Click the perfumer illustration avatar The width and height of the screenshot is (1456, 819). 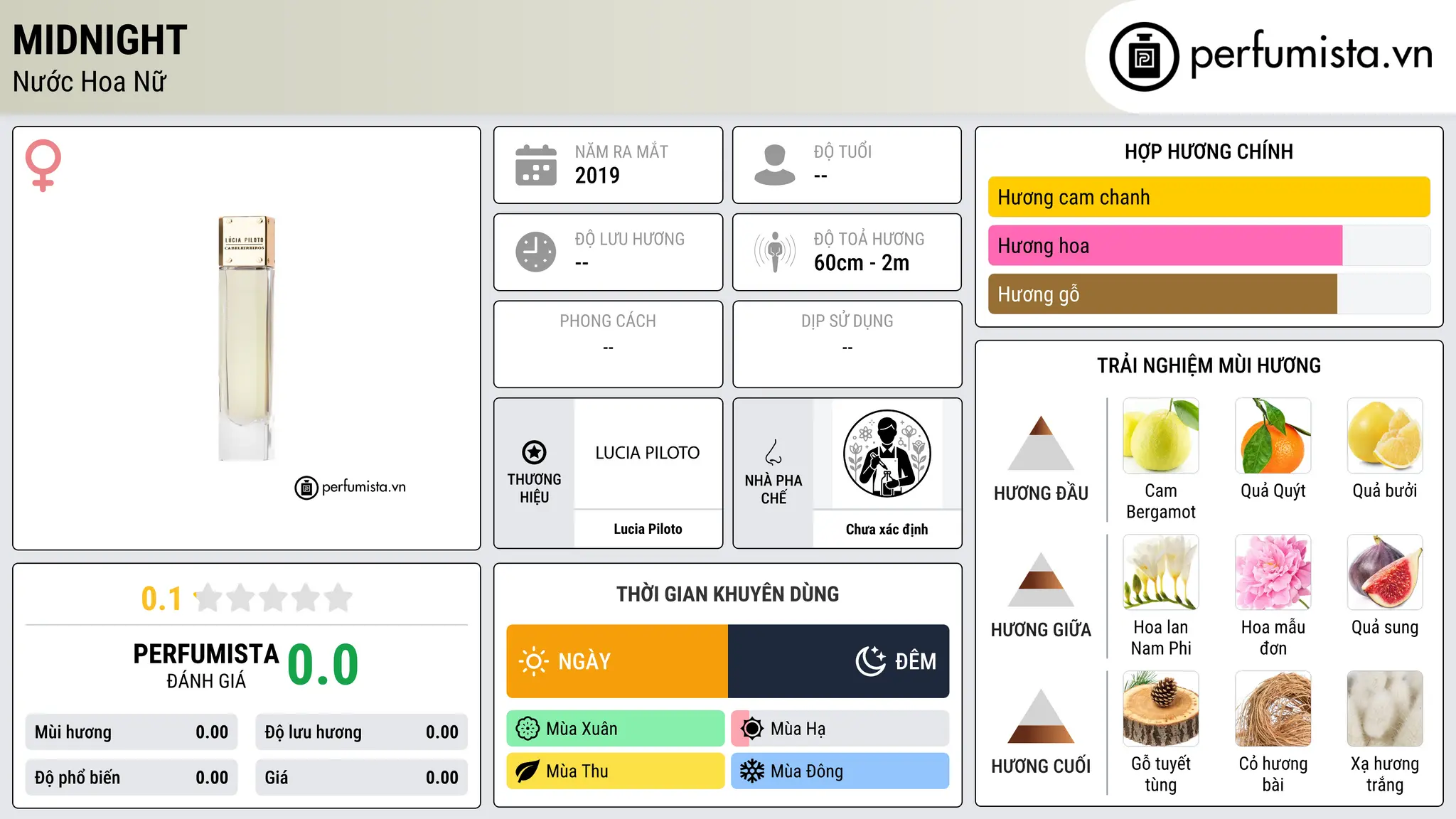pos(887,454)
